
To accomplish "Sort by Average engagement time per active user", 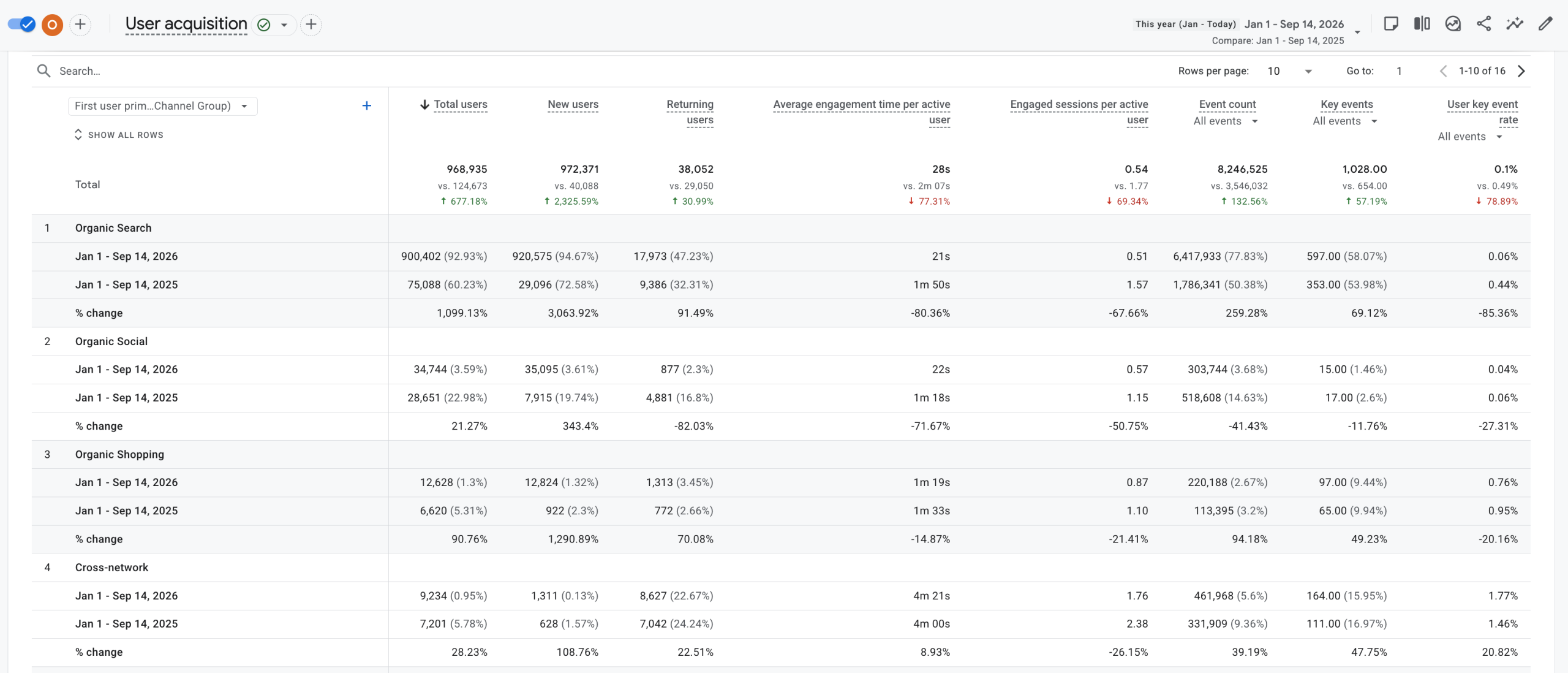I will click(x=861, y=112).
